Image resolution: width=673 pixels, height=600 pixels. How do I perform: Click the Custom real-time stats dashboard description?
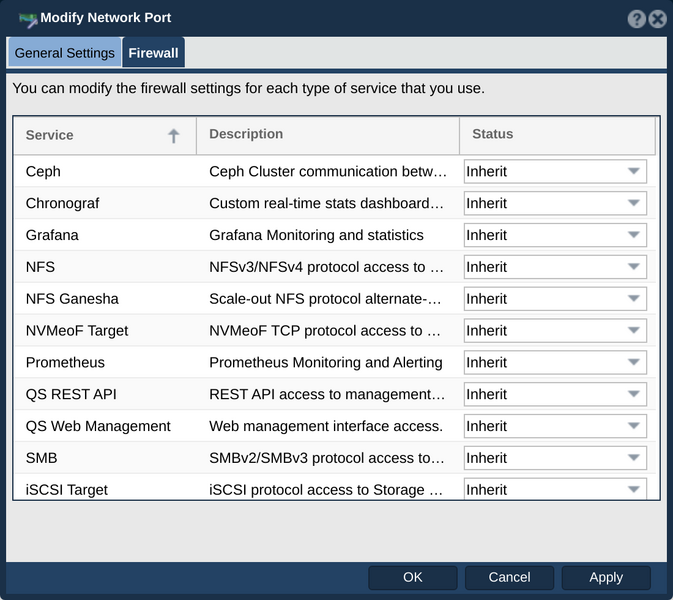[x=326, y=203]
